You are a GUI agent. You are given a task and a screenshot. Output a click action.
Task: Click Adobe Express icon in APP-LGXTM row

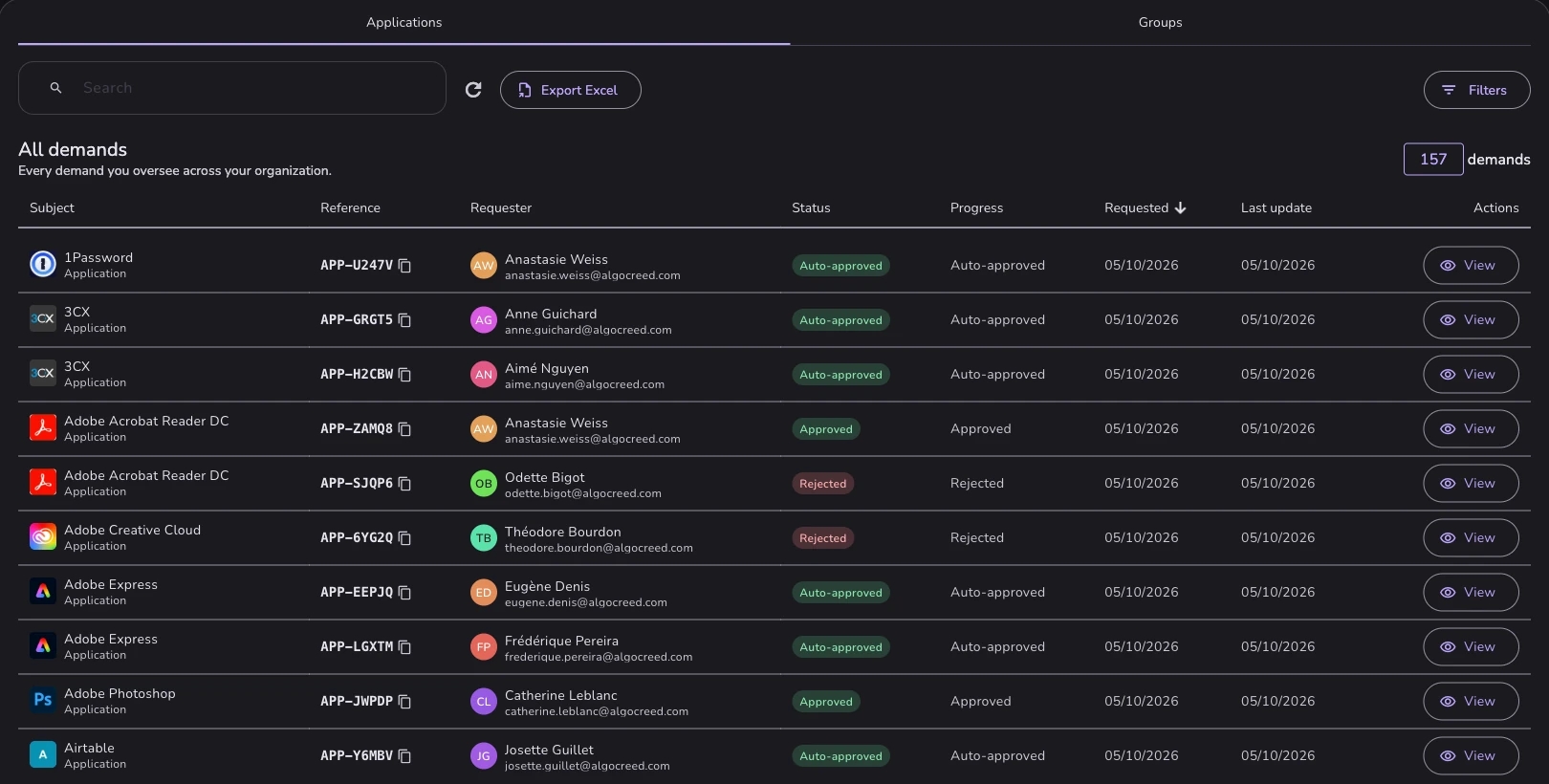pyautogui.click(x=43, y=645)
